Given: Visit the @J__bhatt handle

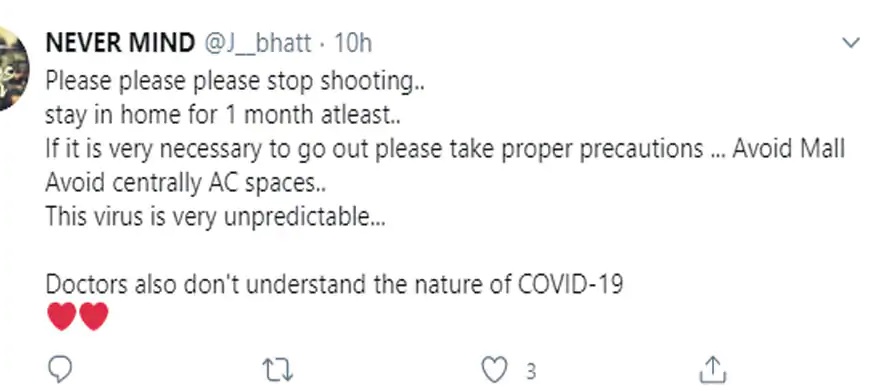Looking at the screenshot, I should (257, 43).
